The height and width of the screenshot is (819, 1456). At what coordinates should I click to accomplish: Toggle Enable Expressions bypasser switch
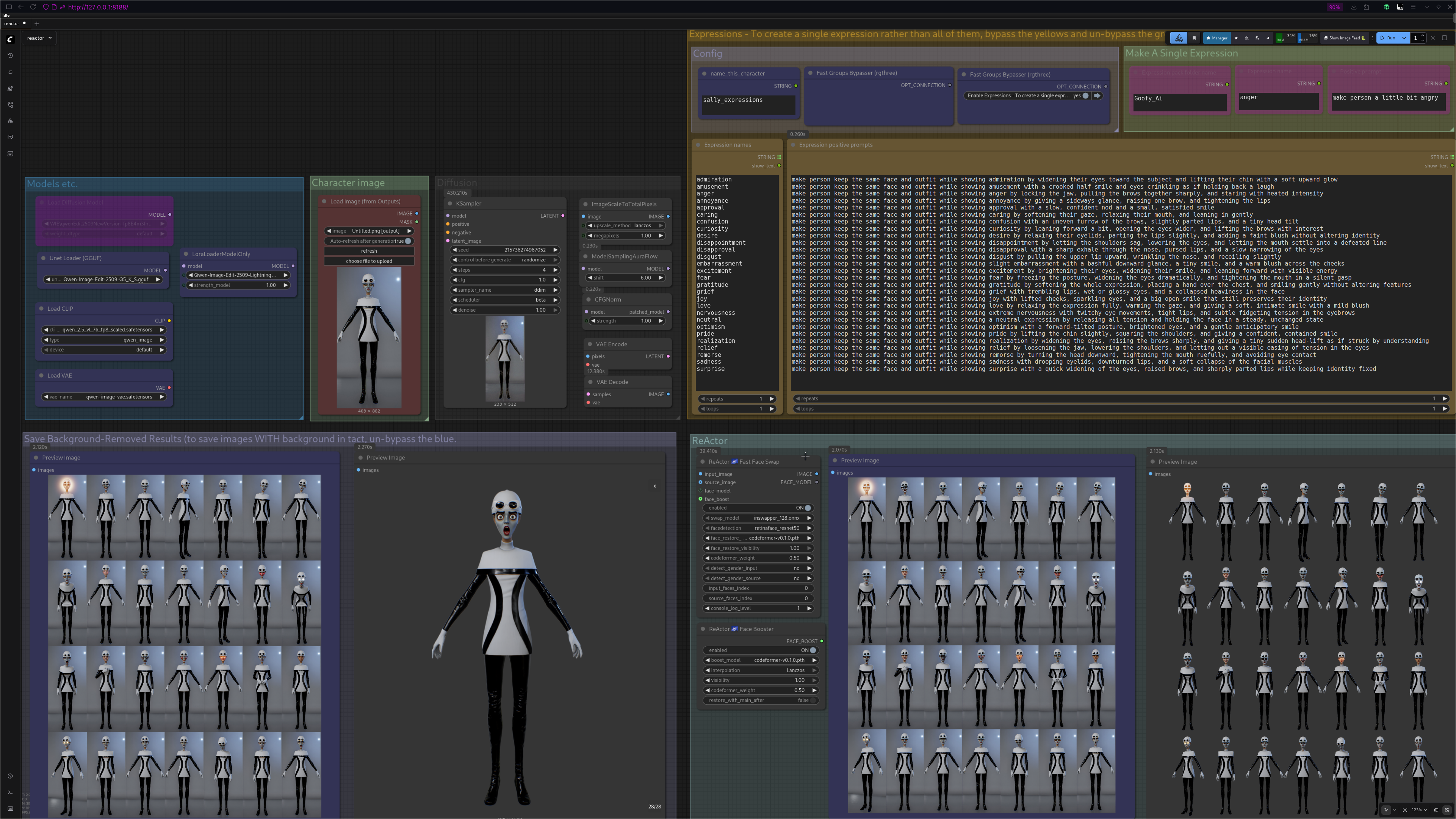pos(1086,95)
